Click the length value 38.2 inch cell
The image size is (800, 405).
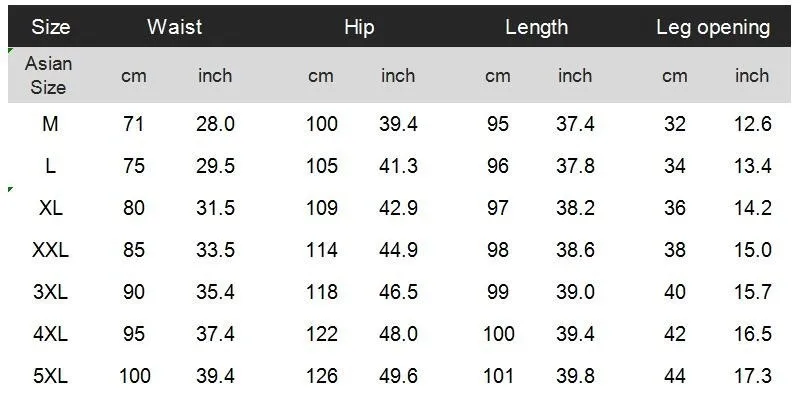tap(575, 209)
